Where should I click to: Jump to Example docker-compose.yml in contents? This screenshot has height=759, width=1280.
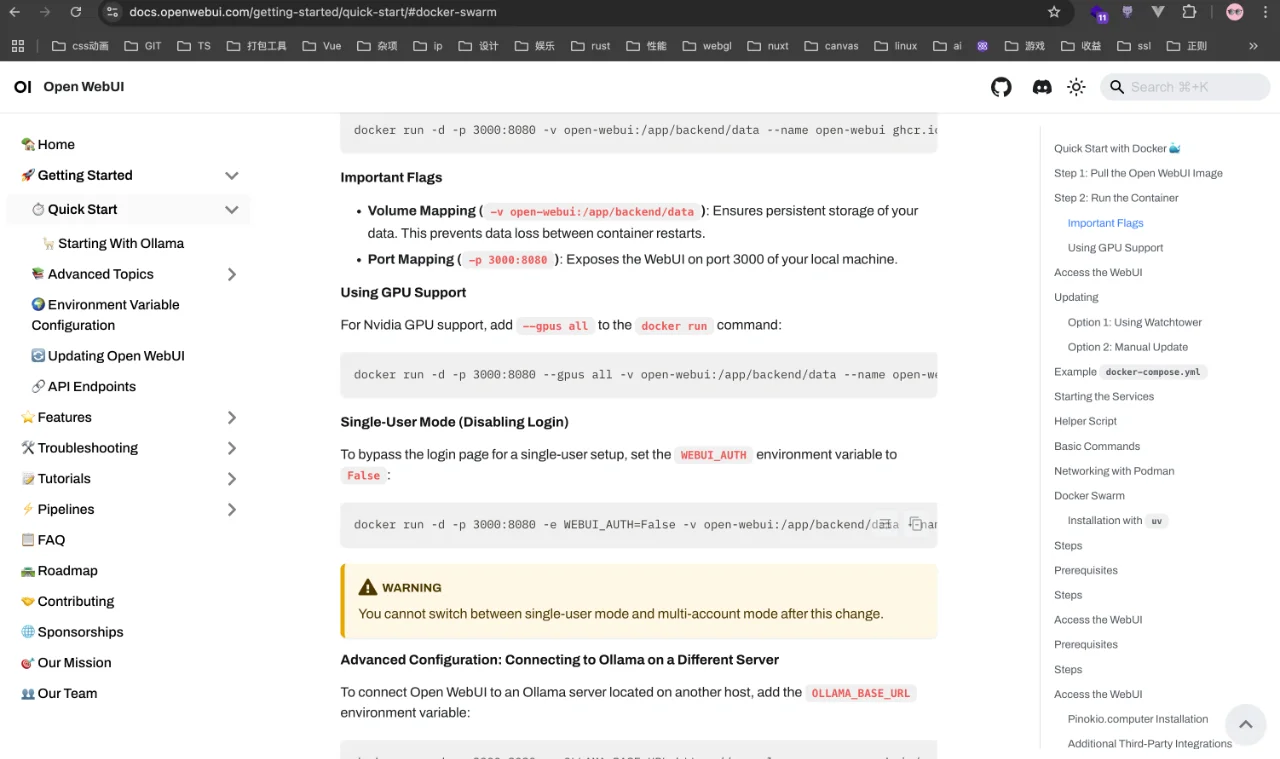pos(1131,372)
